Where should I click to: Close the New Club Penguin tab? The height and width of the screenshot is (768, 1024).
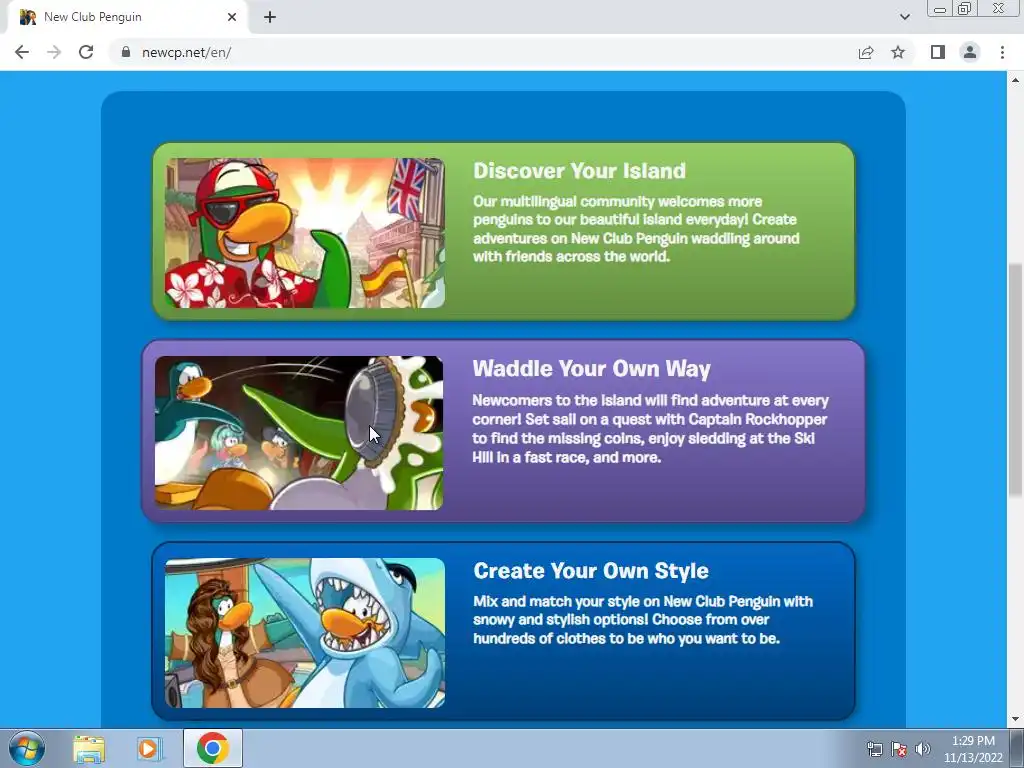232,17
